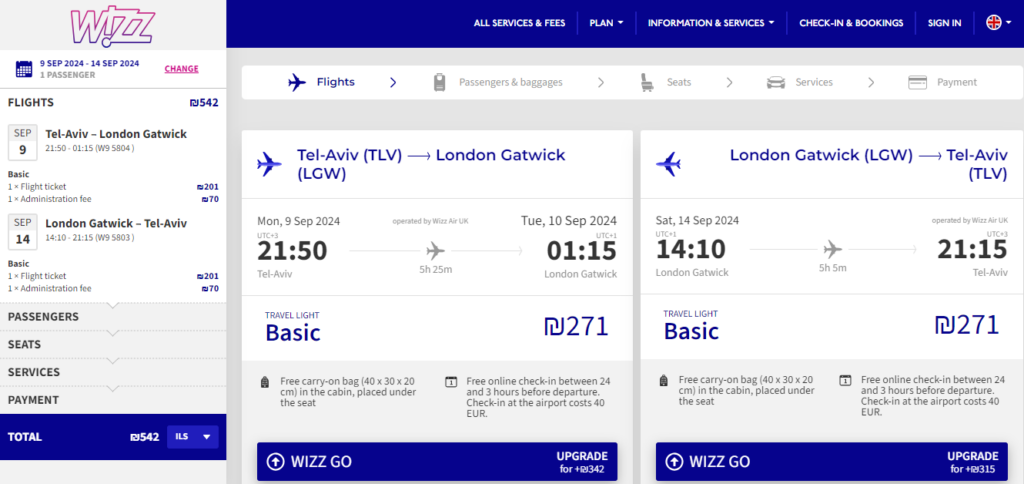Expand the PASSENGERS section in sidebar

point(113,317)
